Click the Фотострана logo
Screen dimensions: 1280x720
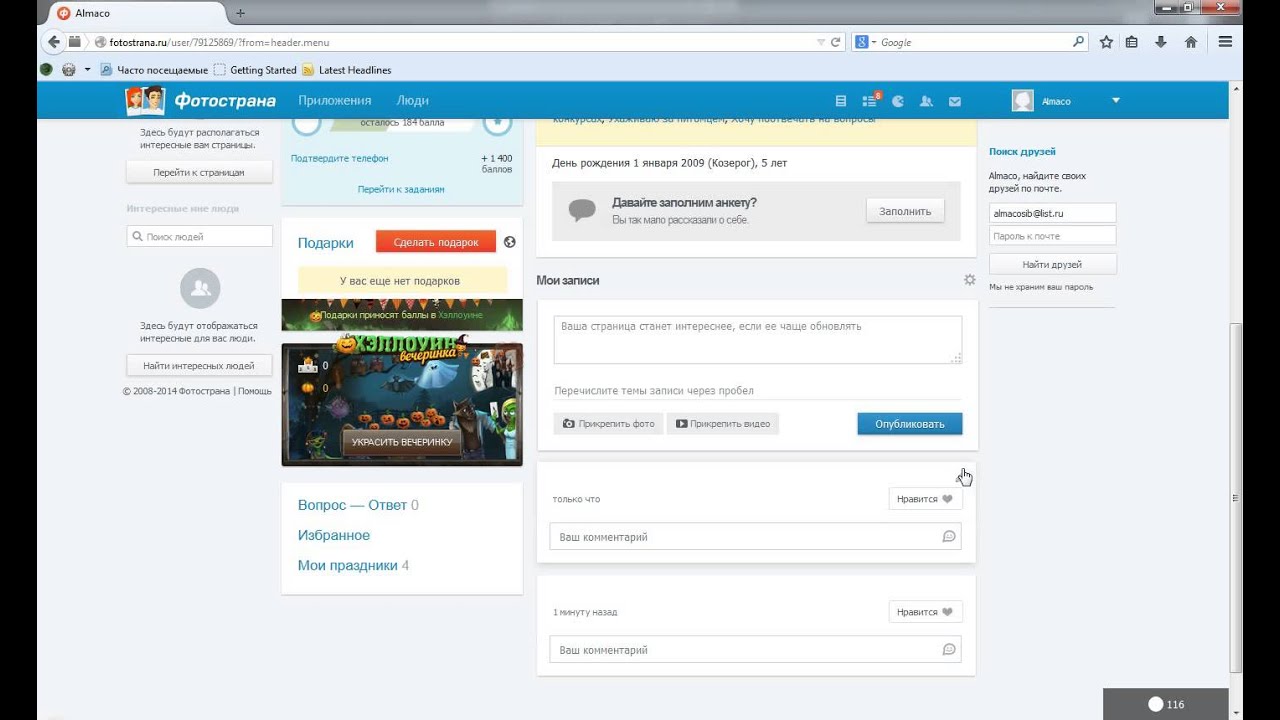point(200,100)
